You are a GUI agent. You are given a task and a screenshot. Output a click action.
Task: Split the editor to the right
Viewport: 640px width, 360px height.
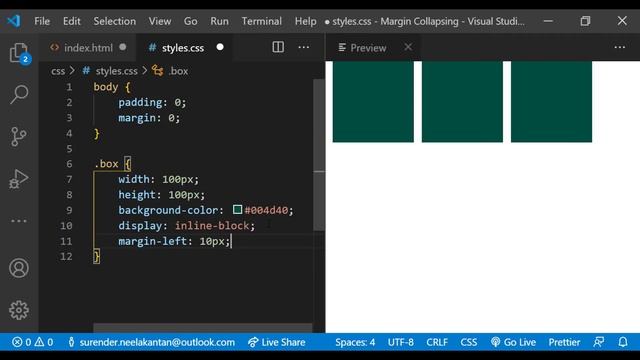point(278,47)
